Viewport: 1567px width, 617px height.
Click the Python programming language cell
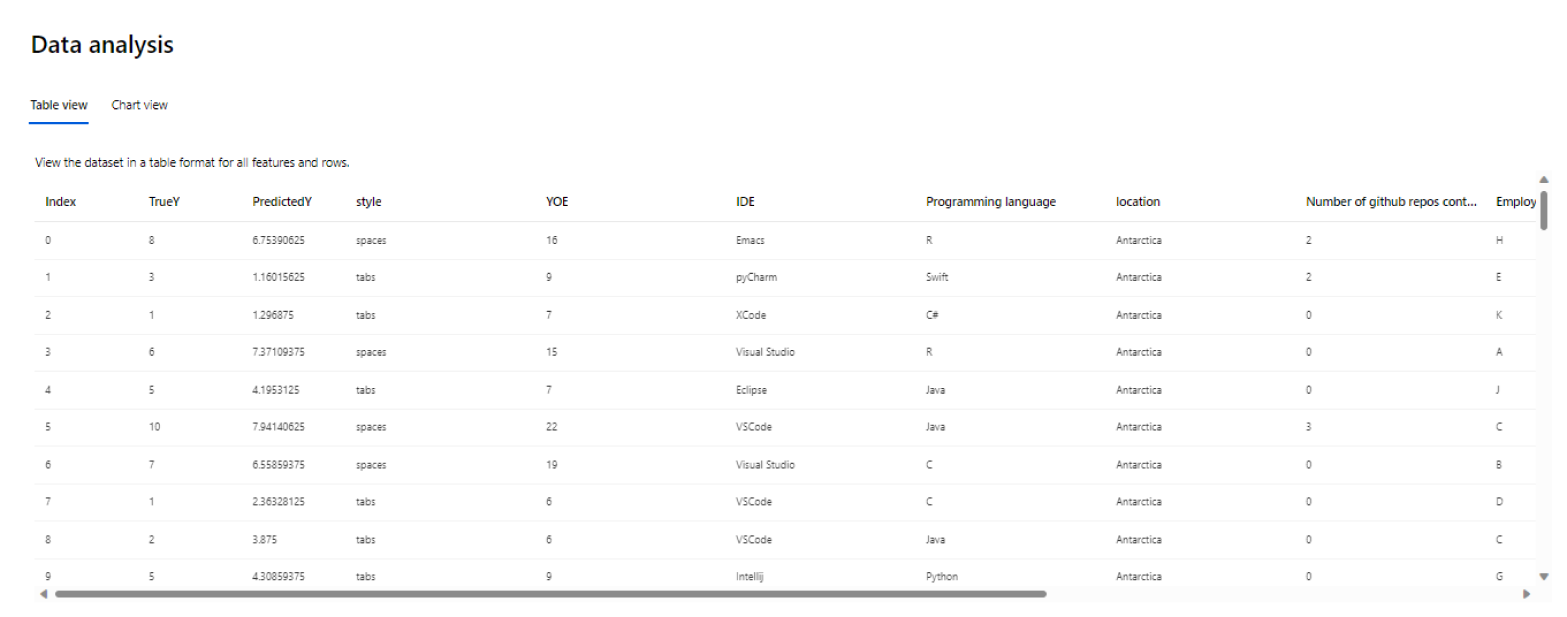pos(942,577)
